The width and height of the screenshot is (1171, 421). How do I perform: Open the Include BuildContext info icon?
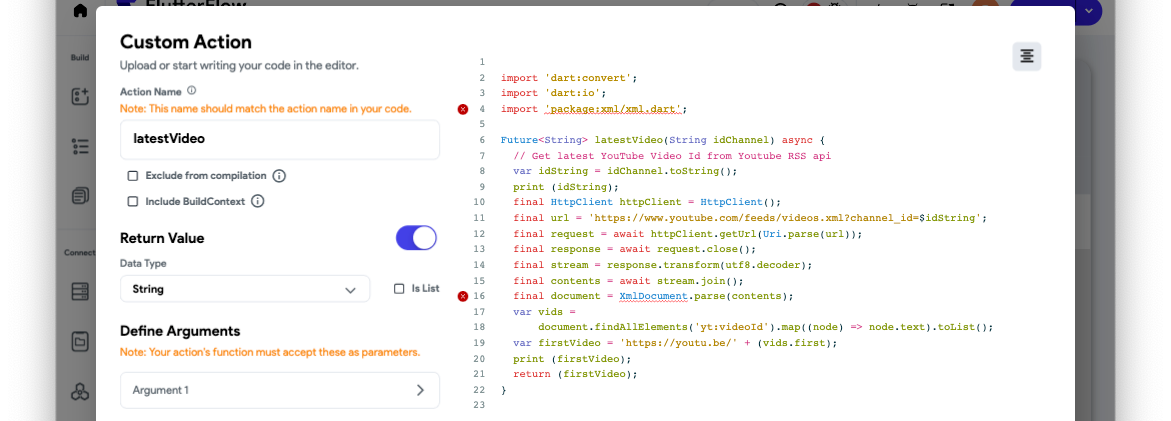[258, 202]
